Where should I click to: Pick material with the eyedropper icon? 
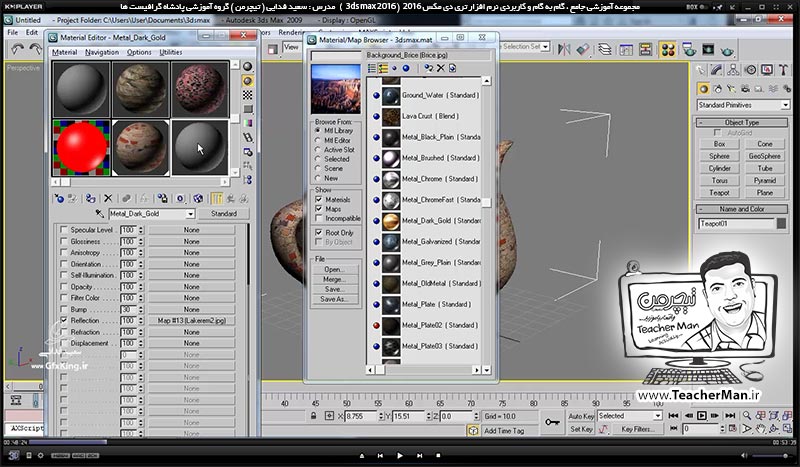[99, 214]
